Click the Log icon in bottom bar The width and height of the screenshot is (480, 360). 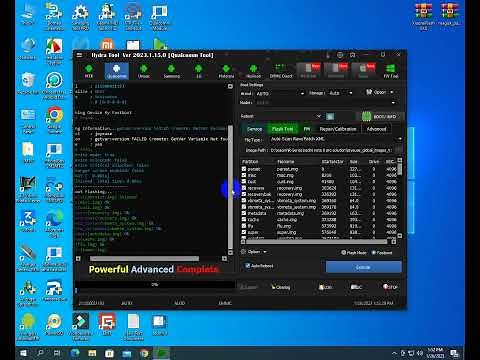325,287
